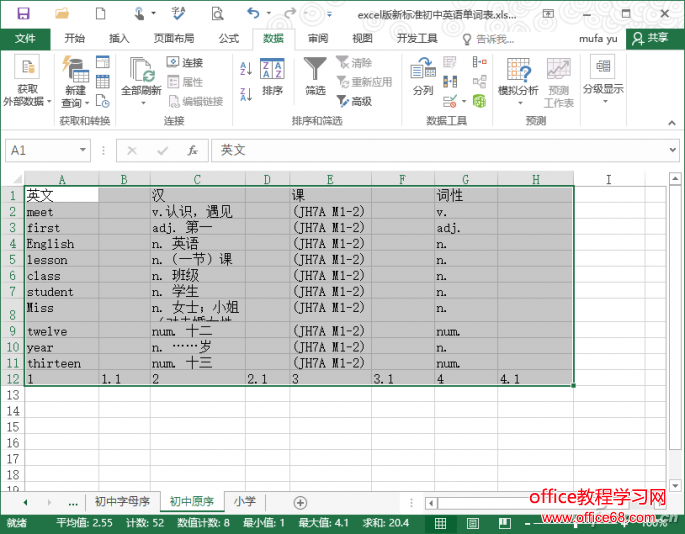Redo the last action
The image size is (685, 534).
click(x=290, y=13)
